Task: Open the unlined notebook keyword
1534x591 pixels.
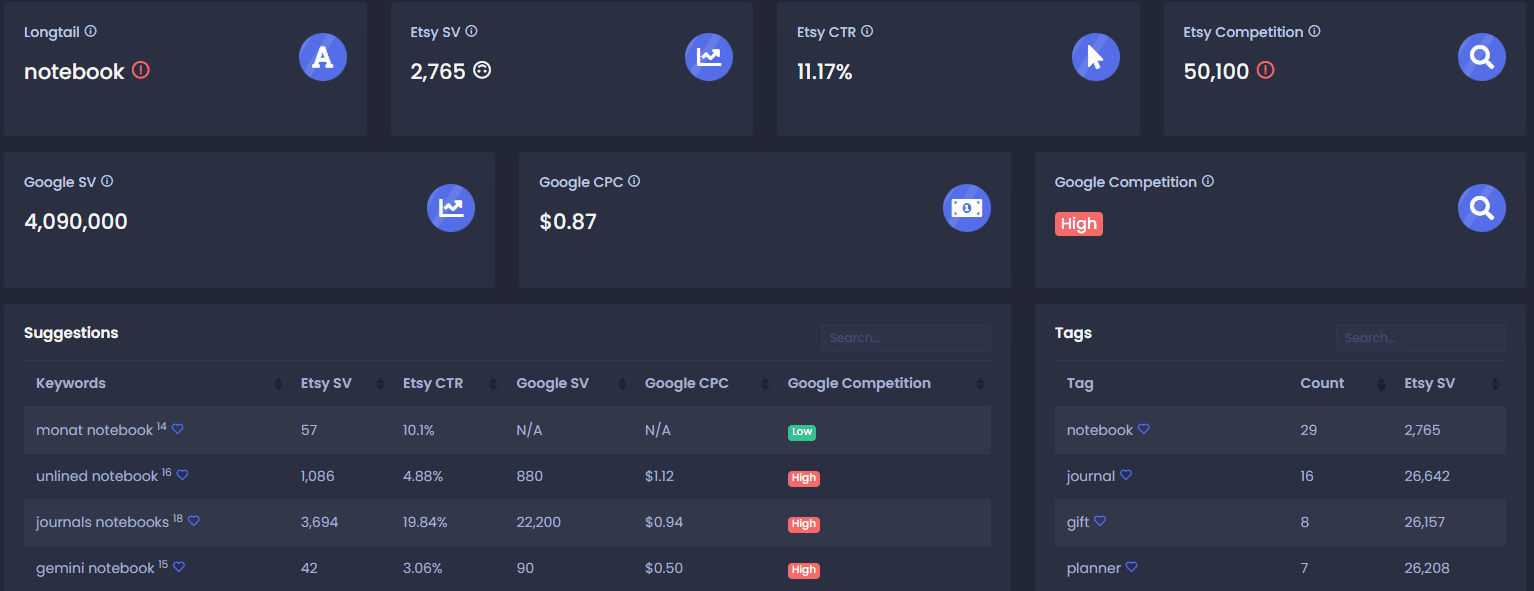Action: coord(97,476)
